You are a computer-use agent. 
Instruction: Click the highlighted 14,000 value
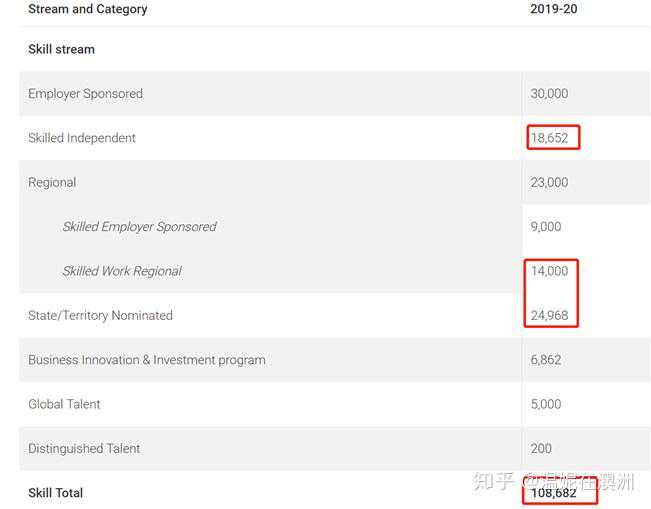[549, 271]
